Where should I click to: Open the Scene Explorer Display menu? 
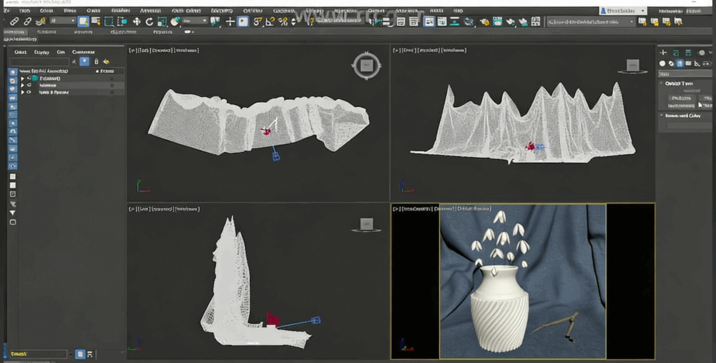[x=41, y=52]
